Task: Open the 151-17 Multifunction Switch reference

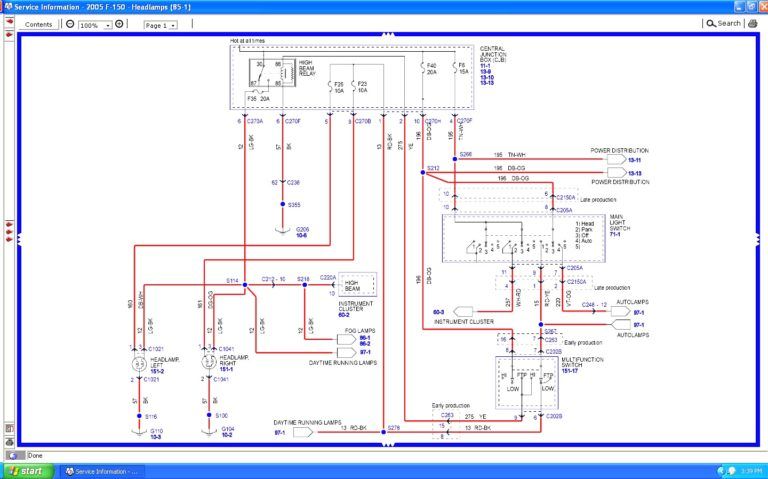Action: click(x=570, y=371)
